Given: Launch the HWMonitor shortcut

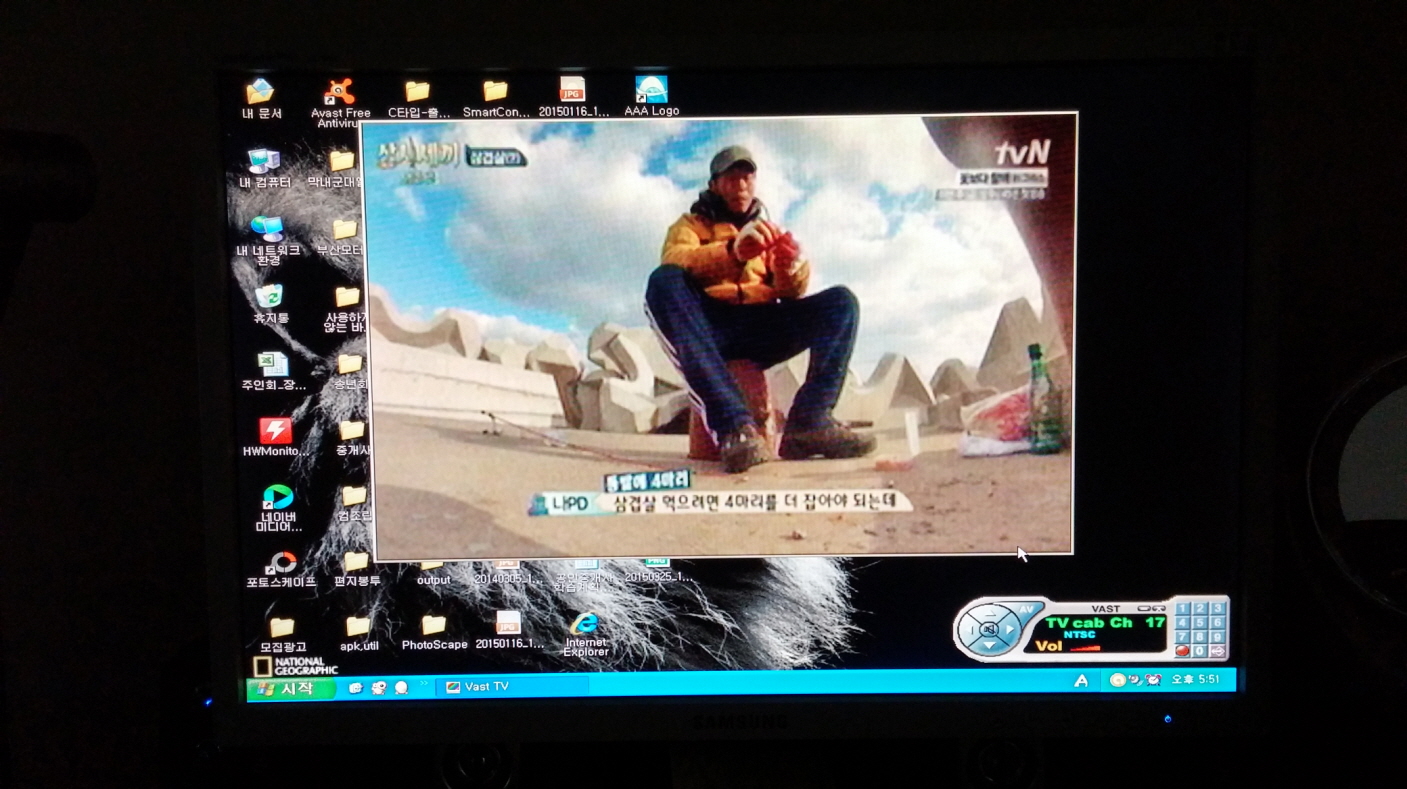Looking at the screenshot, I should coord(274,438).
